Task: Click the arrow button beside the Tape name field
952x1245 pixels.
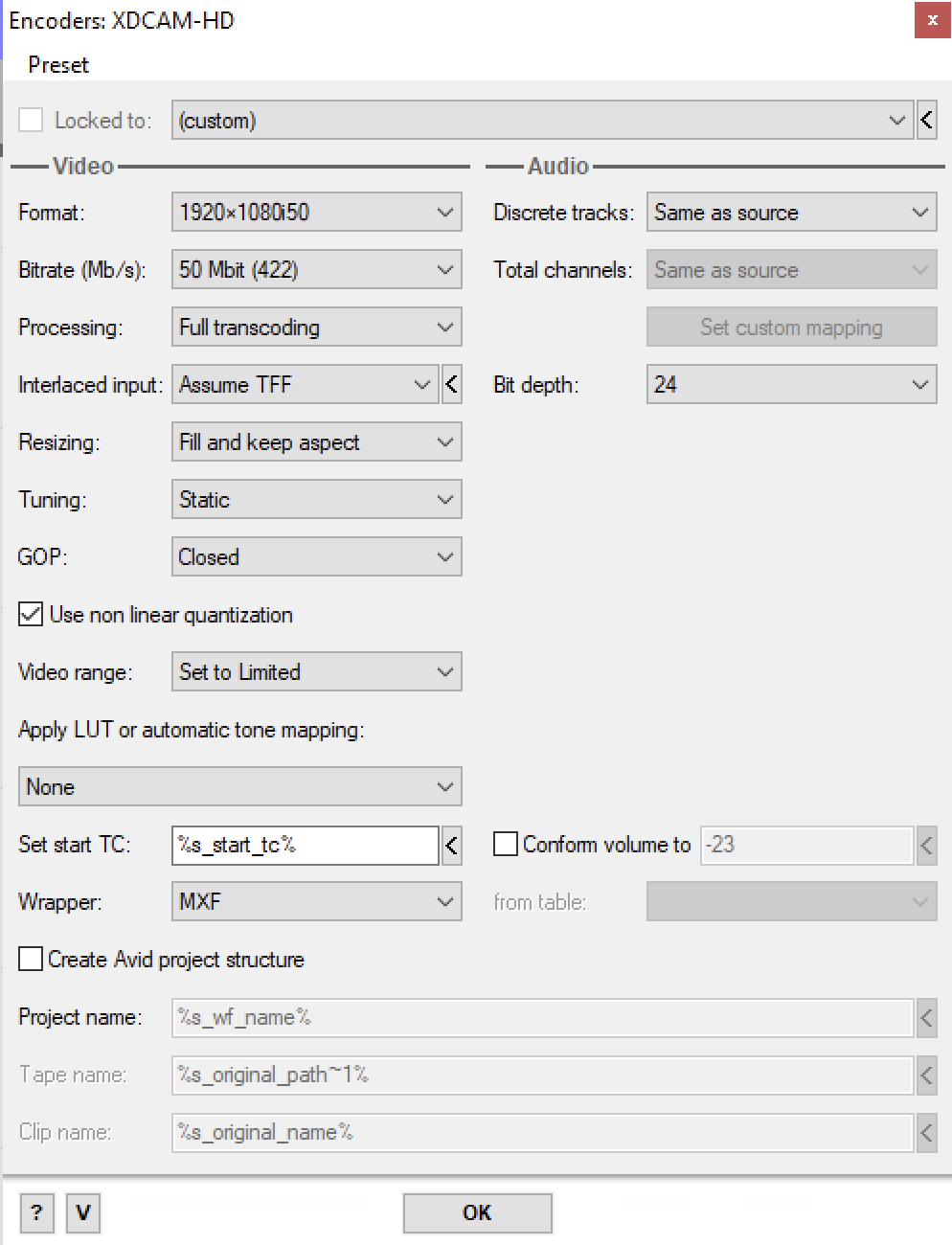Action: (926, 1075)
